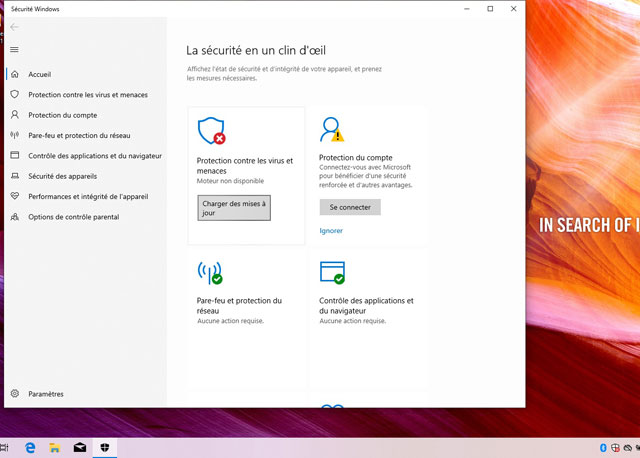Image resolution: width=640 pixels, height=458 pixels.
Task: Click the virus shield tile icon with red X
Action: pyautogui.click(x=211, y=131)
